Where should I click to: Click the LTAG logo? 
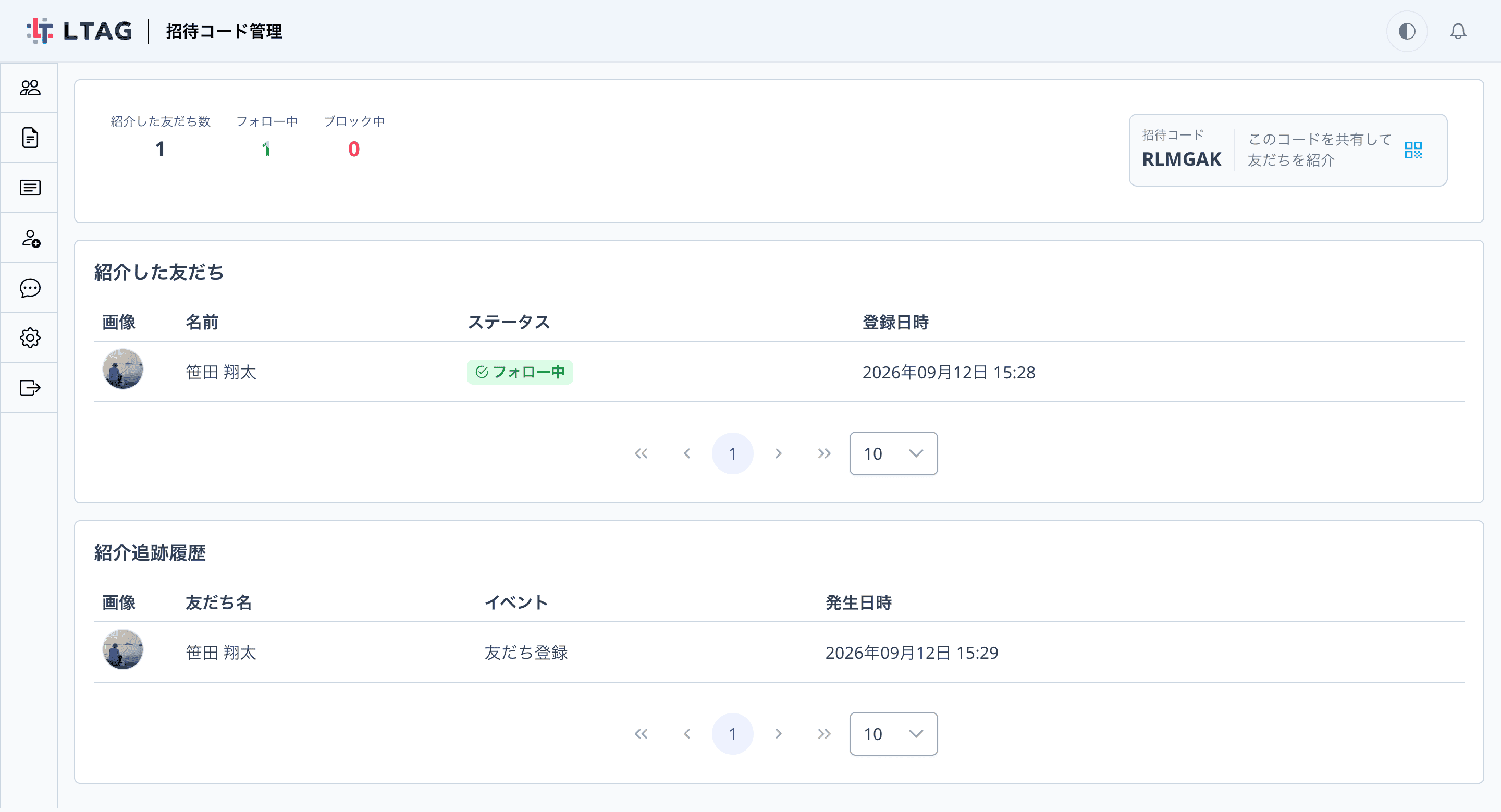pyautogui.click(x=79, y=31)
